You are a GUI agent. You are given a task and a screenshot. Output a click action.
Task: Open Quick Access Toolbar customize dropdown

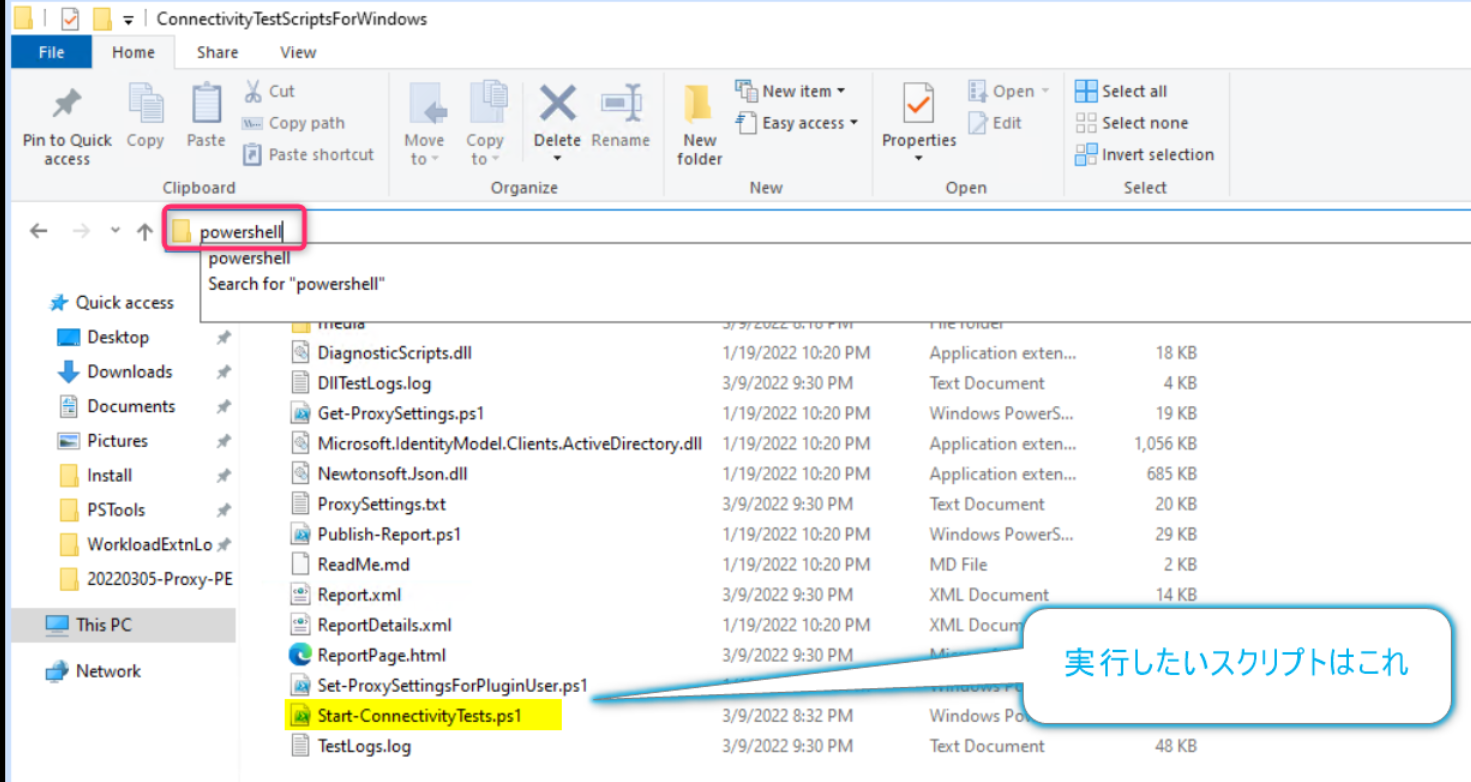click(127, 19)
